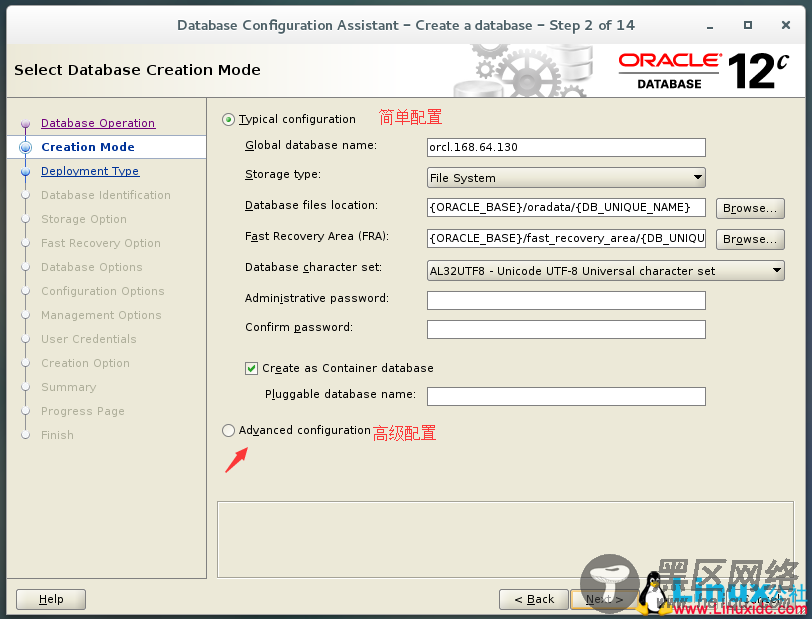Open the Database Operation step link
The image size is (812, 619).
point(98,123)
